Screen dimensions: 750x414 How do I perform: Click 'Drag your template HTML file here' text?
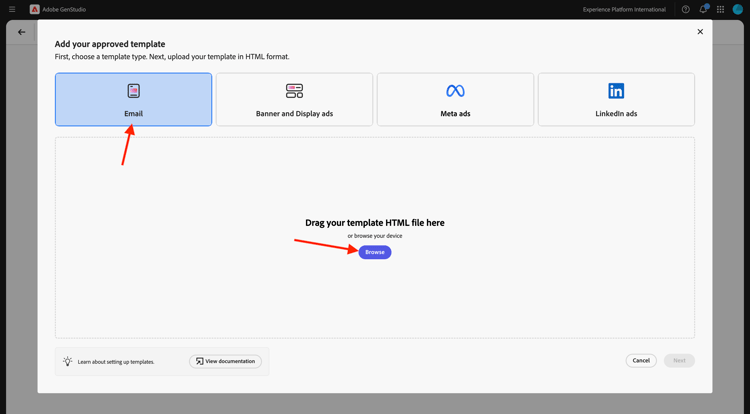[375, 223]
